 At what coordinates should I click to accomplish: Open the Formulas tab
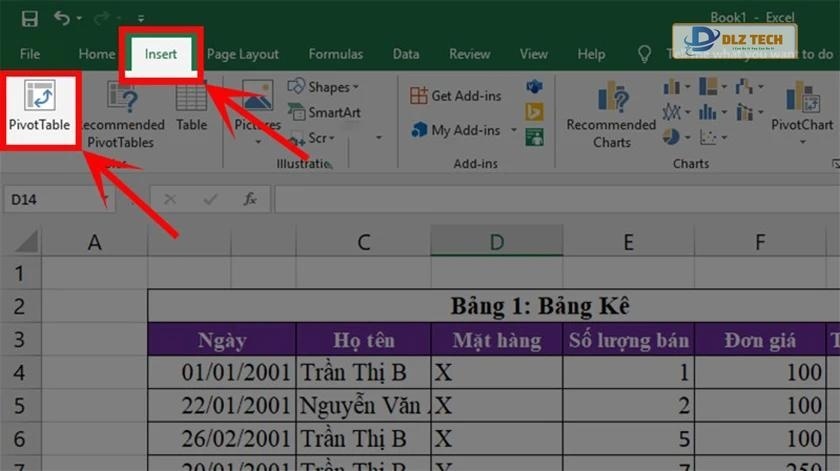point(335,54)
